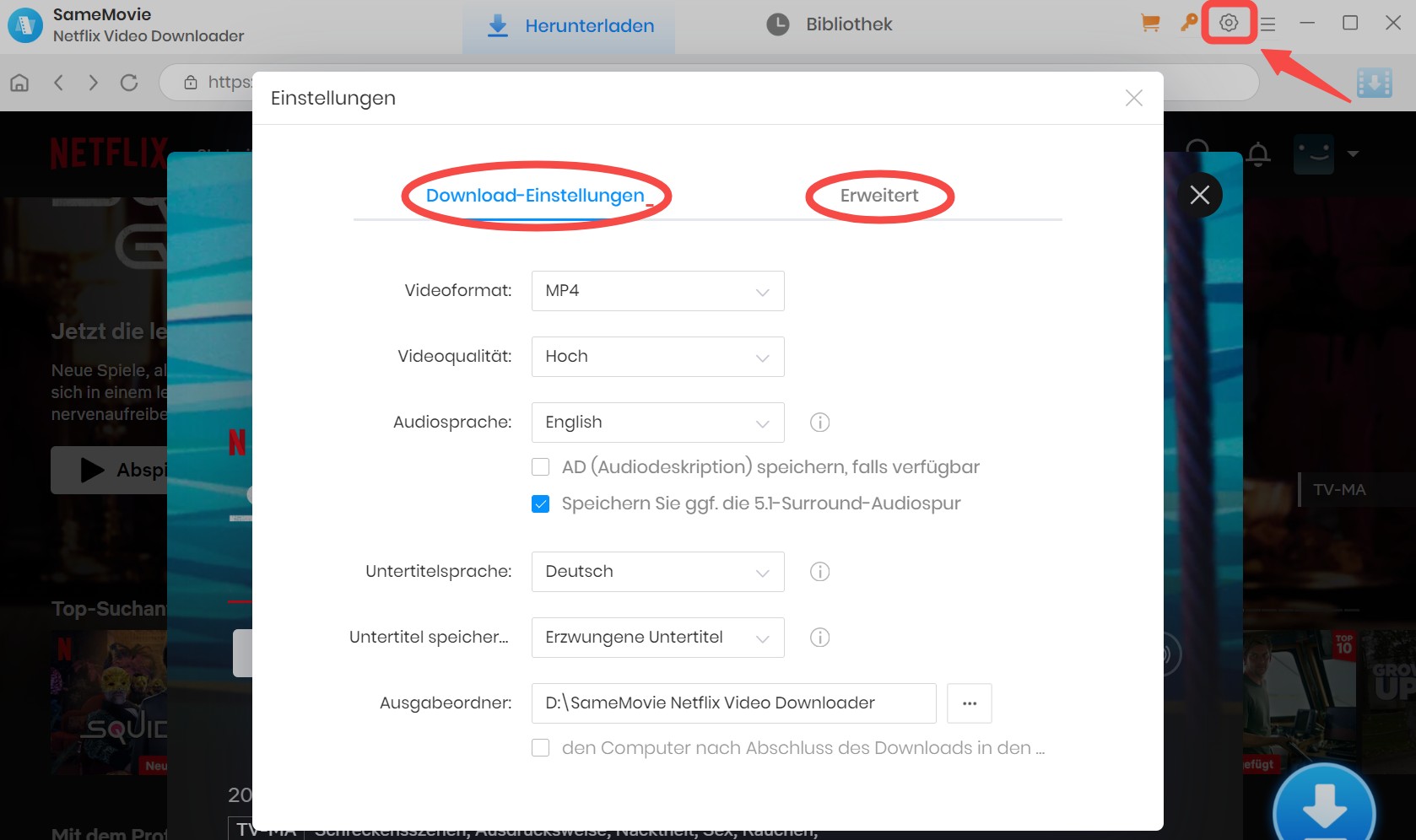The image size is (1416, 840).
Task: Go to the browser home icon
Action: [19, 83]
